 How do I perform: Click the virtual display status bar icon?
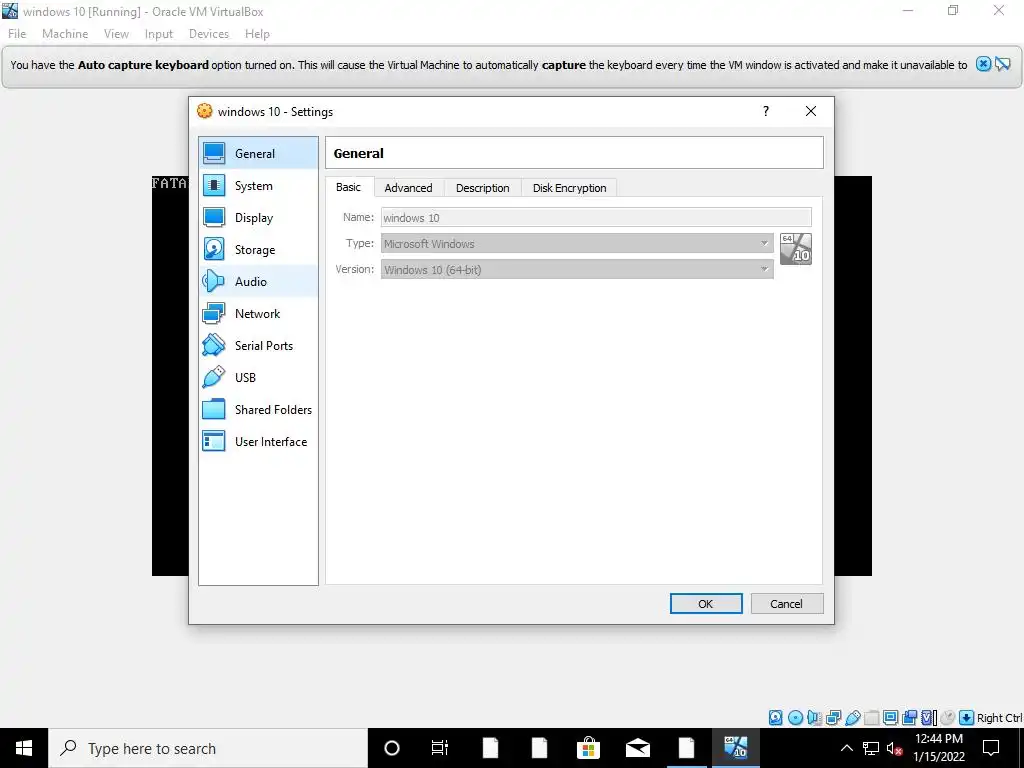click(x=890, y=718)
